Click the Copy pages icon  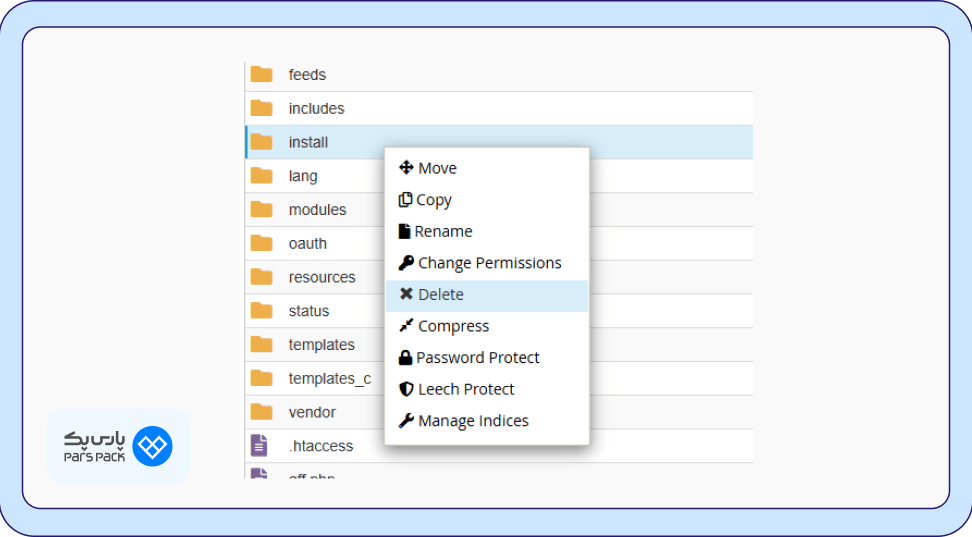[x=405, y=200]
